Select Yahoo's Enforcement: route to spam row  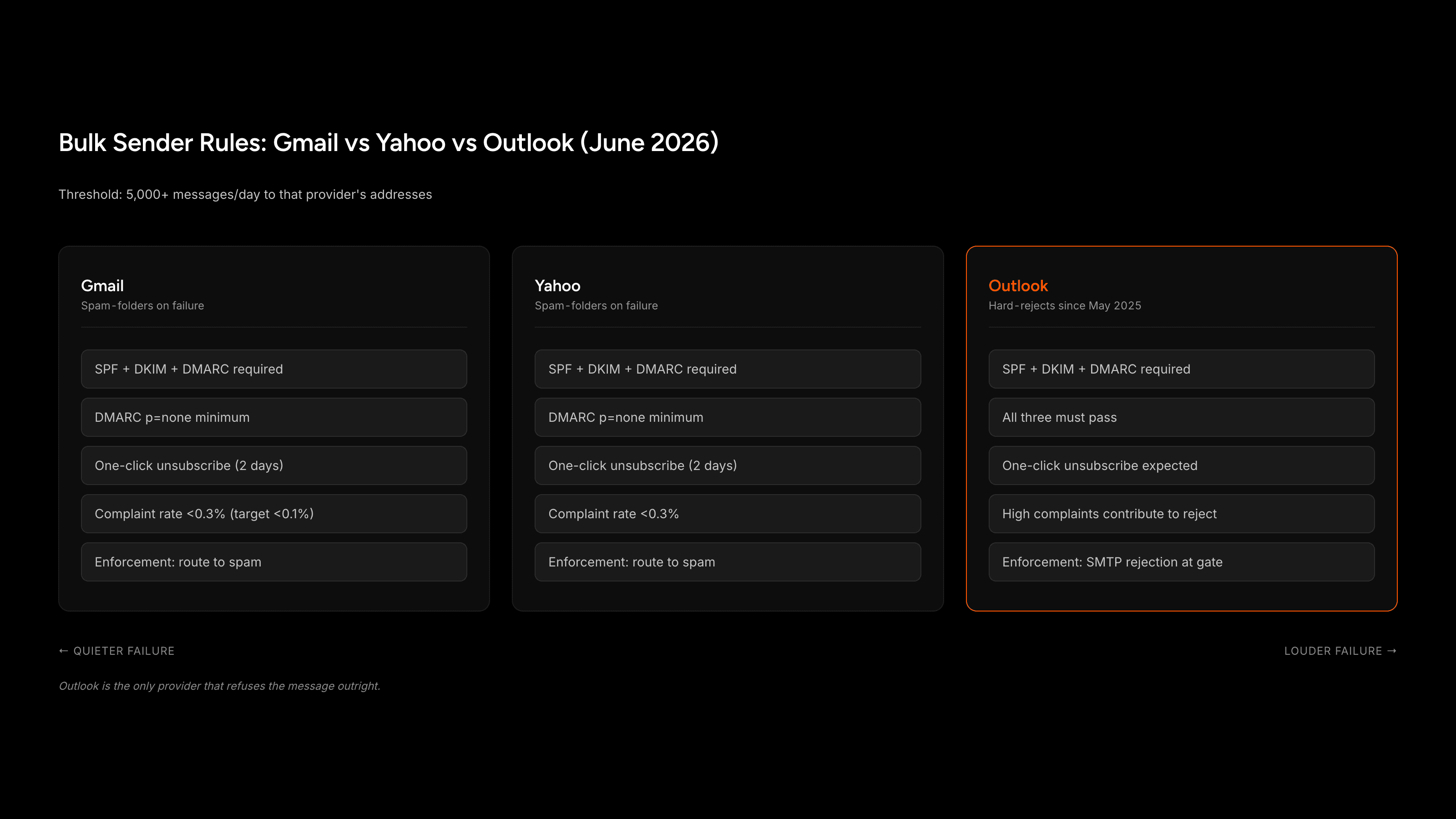[728, 562]
